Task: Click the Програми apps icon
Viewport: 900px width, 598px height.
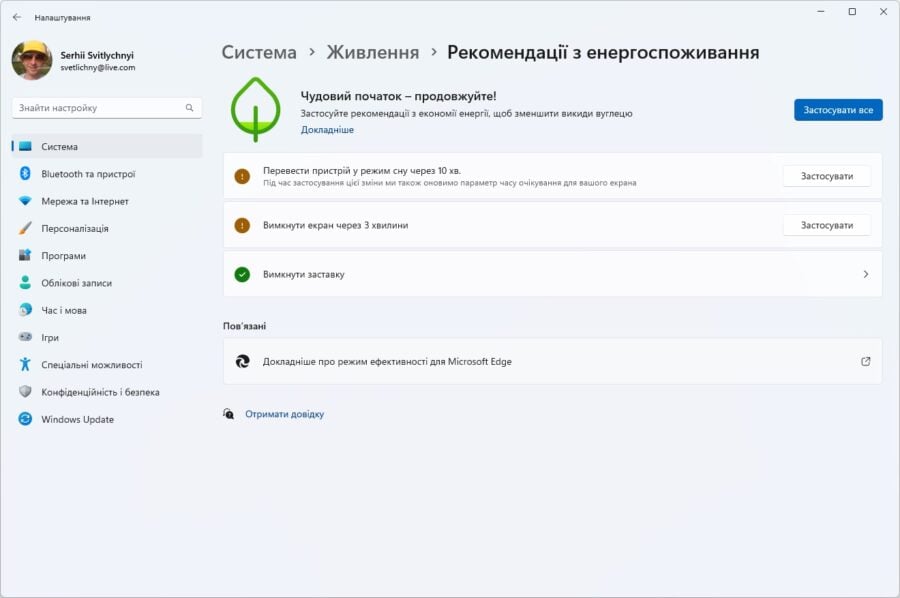Action: pyautogui.click(x=25, y=255)
